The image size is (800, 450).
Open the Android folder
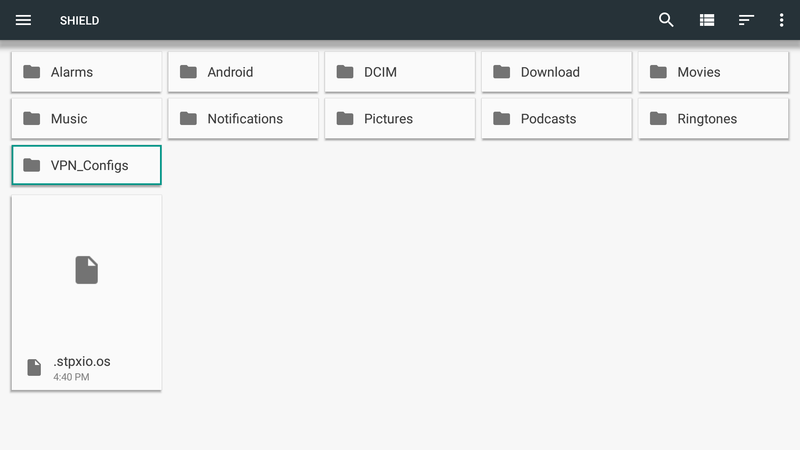[x=243, y=72]
